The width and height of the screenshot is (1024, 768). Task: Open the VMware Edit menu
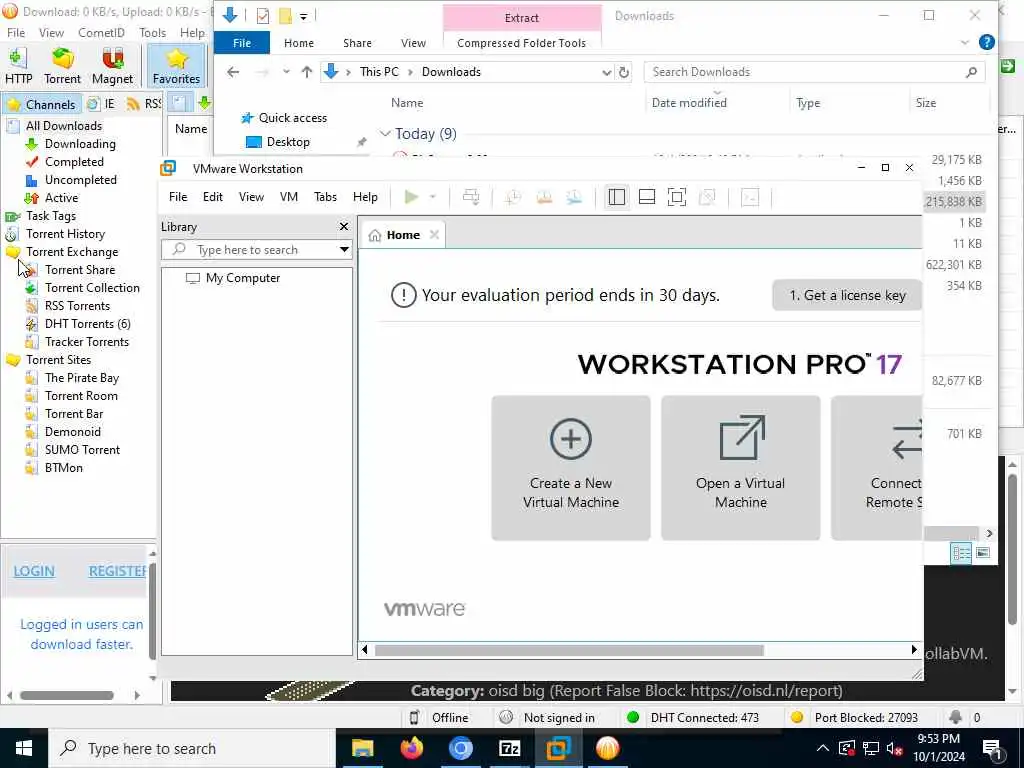[x=213, y=197]
